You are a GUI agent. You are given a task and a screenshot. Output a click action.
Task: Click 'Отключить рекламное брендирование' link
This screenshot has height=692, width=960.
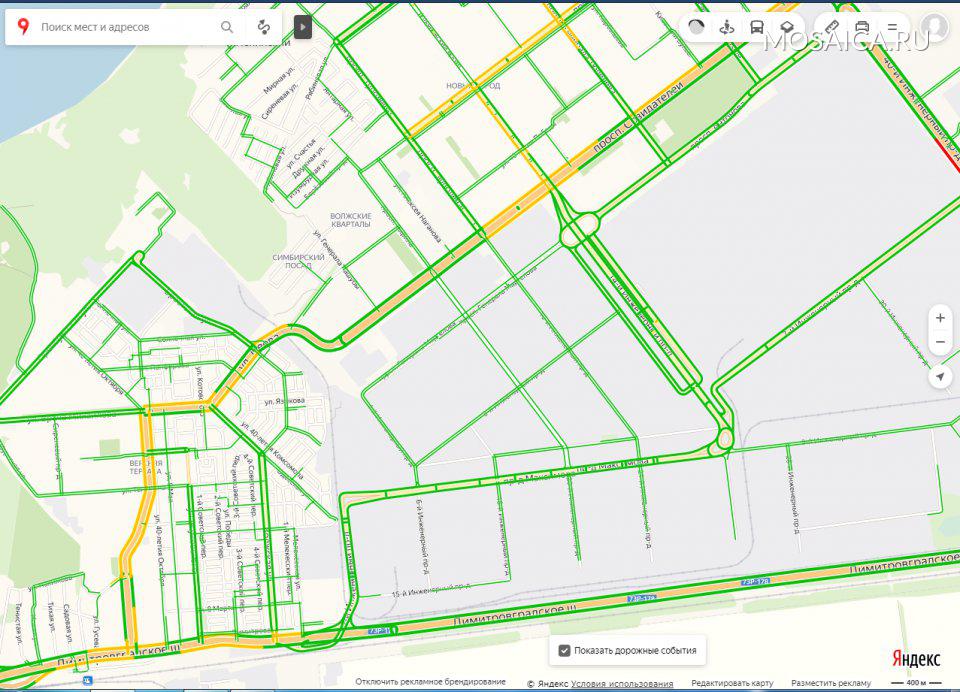[430, 682]
